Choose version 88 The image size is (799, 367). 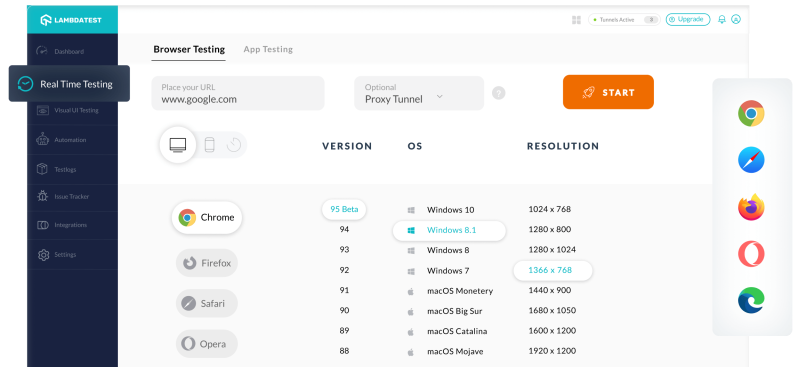tap(344, 351)
